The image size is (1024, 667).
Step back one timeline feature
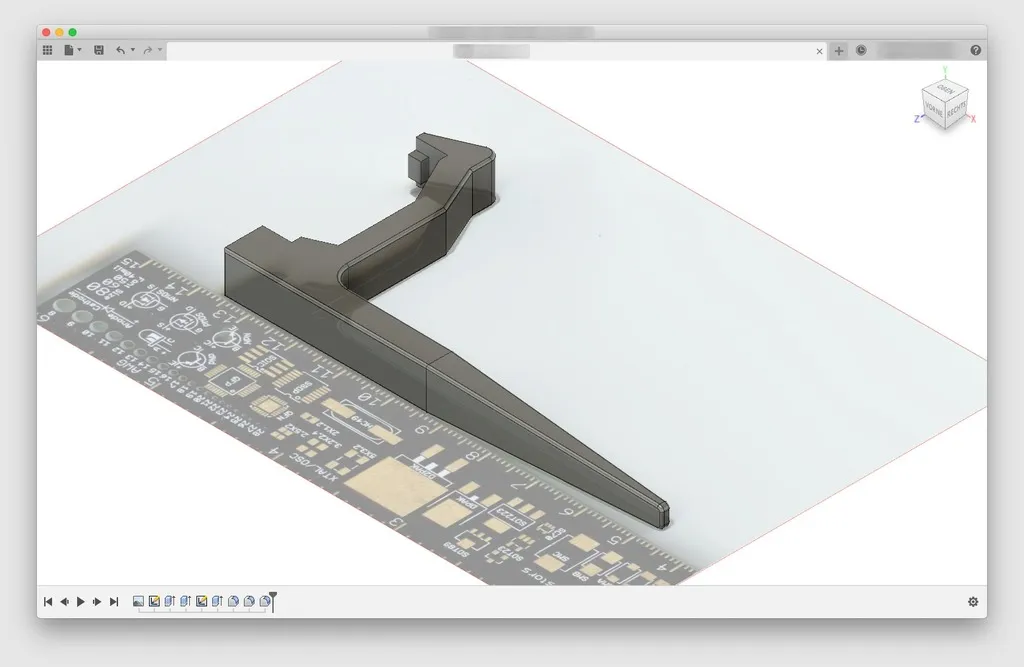pos(64,602)
